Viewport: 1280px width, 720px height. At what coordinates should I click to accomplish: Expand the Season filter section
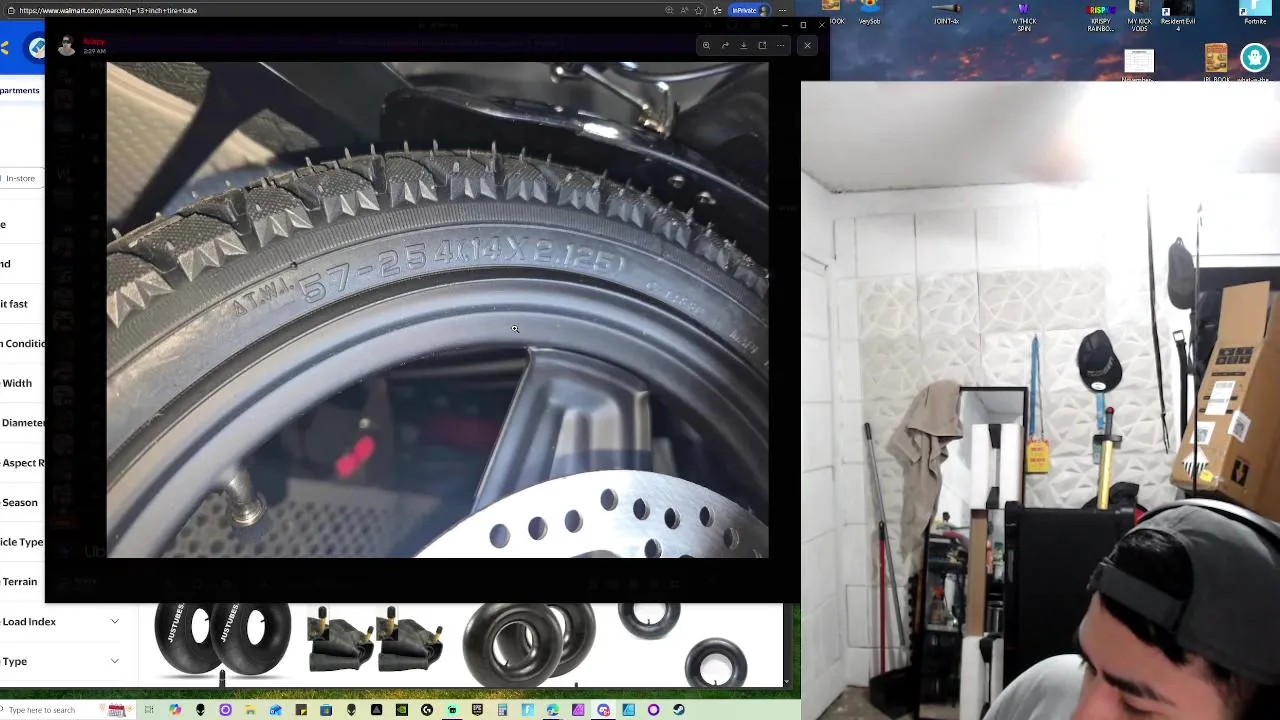click(x=20, y=503)
